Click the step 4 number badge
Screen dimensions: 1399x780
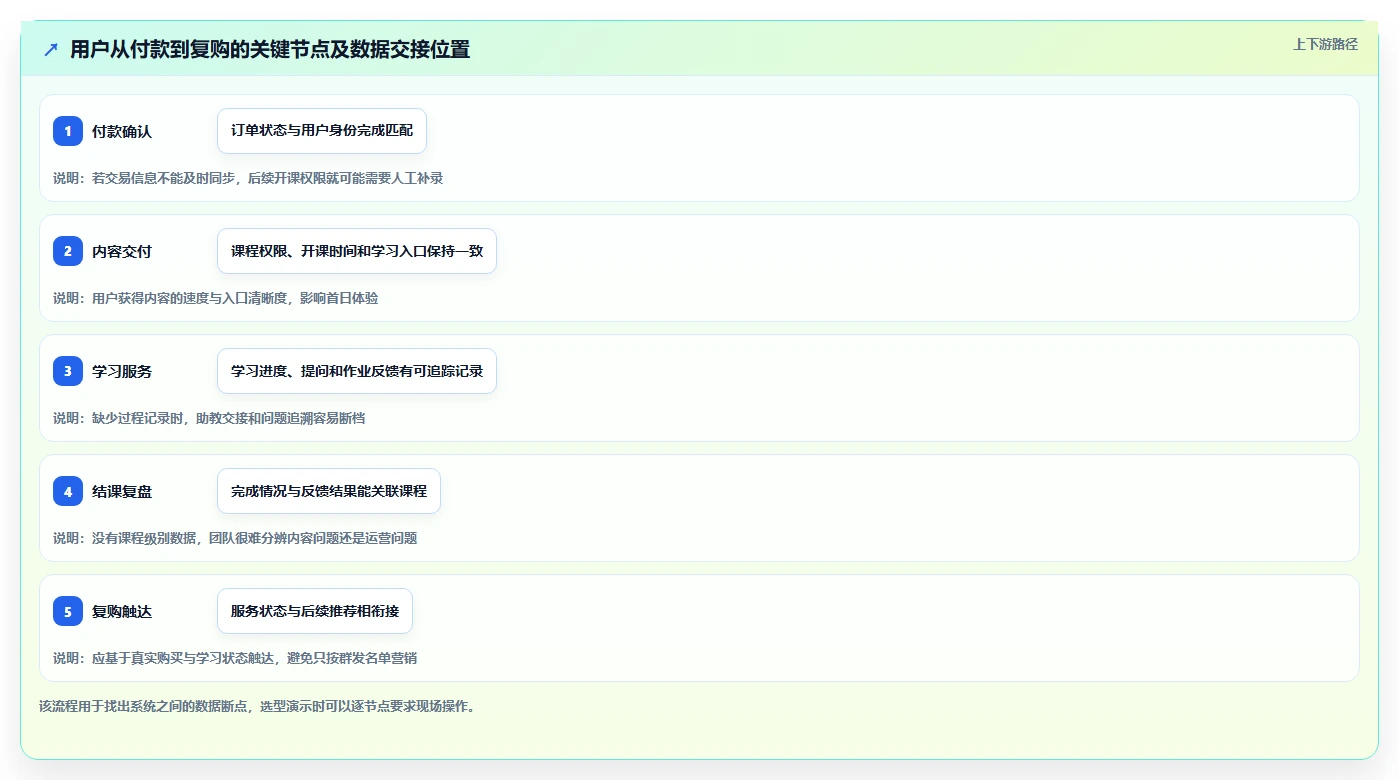coord(68,491)
